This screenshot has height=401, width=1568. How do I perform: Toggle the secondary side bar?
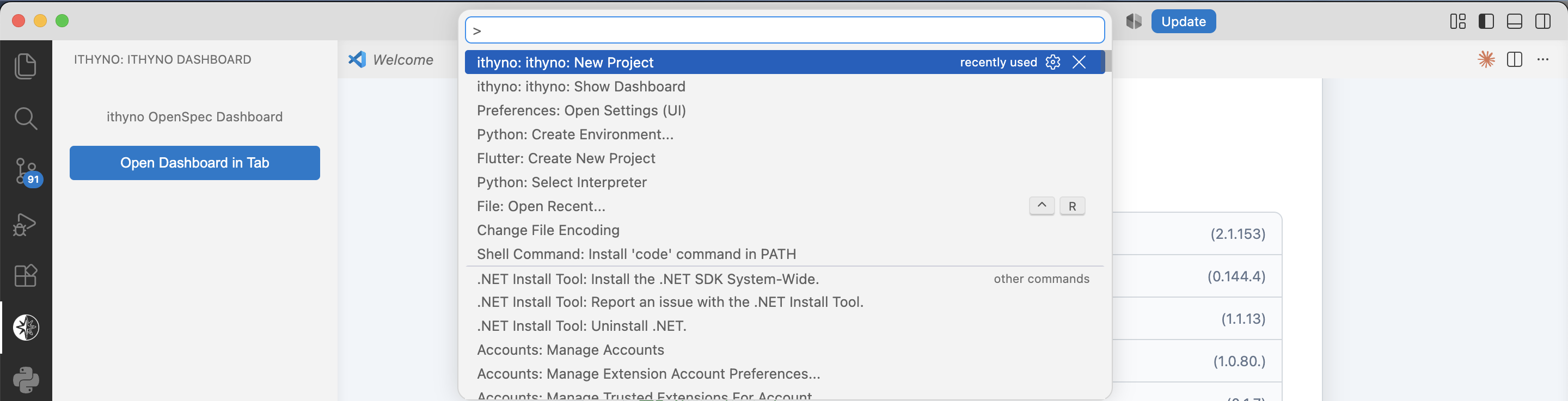[x=1543, y=21]
